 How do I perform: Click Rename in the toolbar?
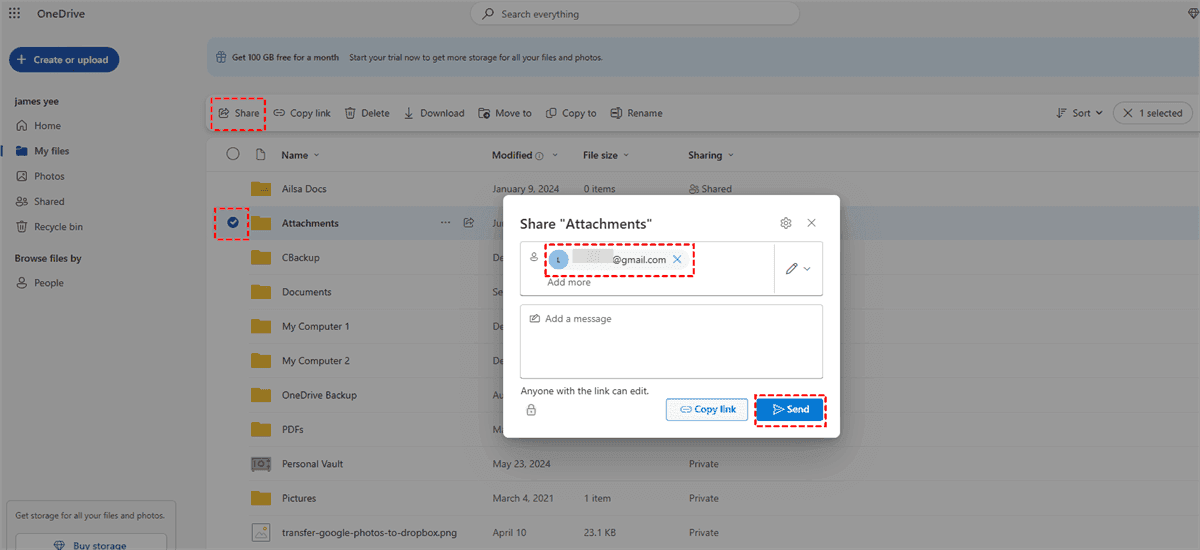pos(636,113)
